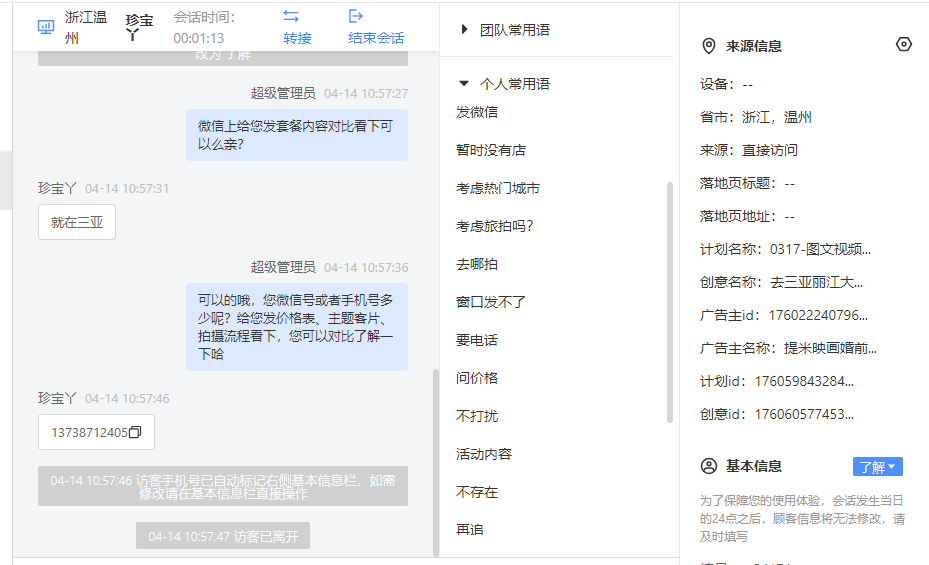Select the 再追 quick phrase
This screenshot has height=565, width=929.
(470, 529)
